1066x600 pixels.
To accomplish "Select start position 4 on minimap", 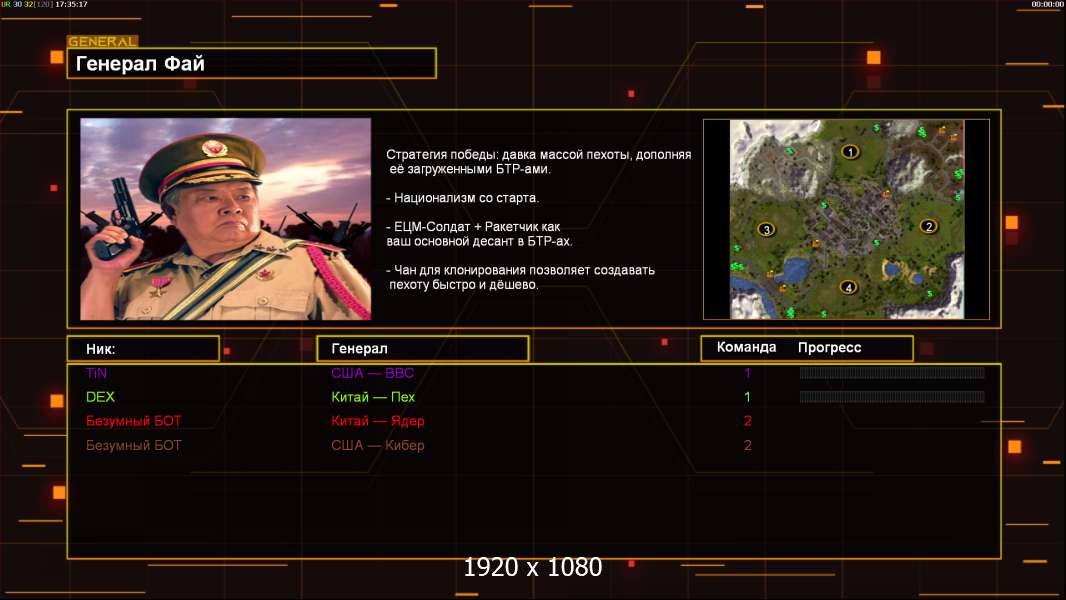I will click(x=848, y=287).
